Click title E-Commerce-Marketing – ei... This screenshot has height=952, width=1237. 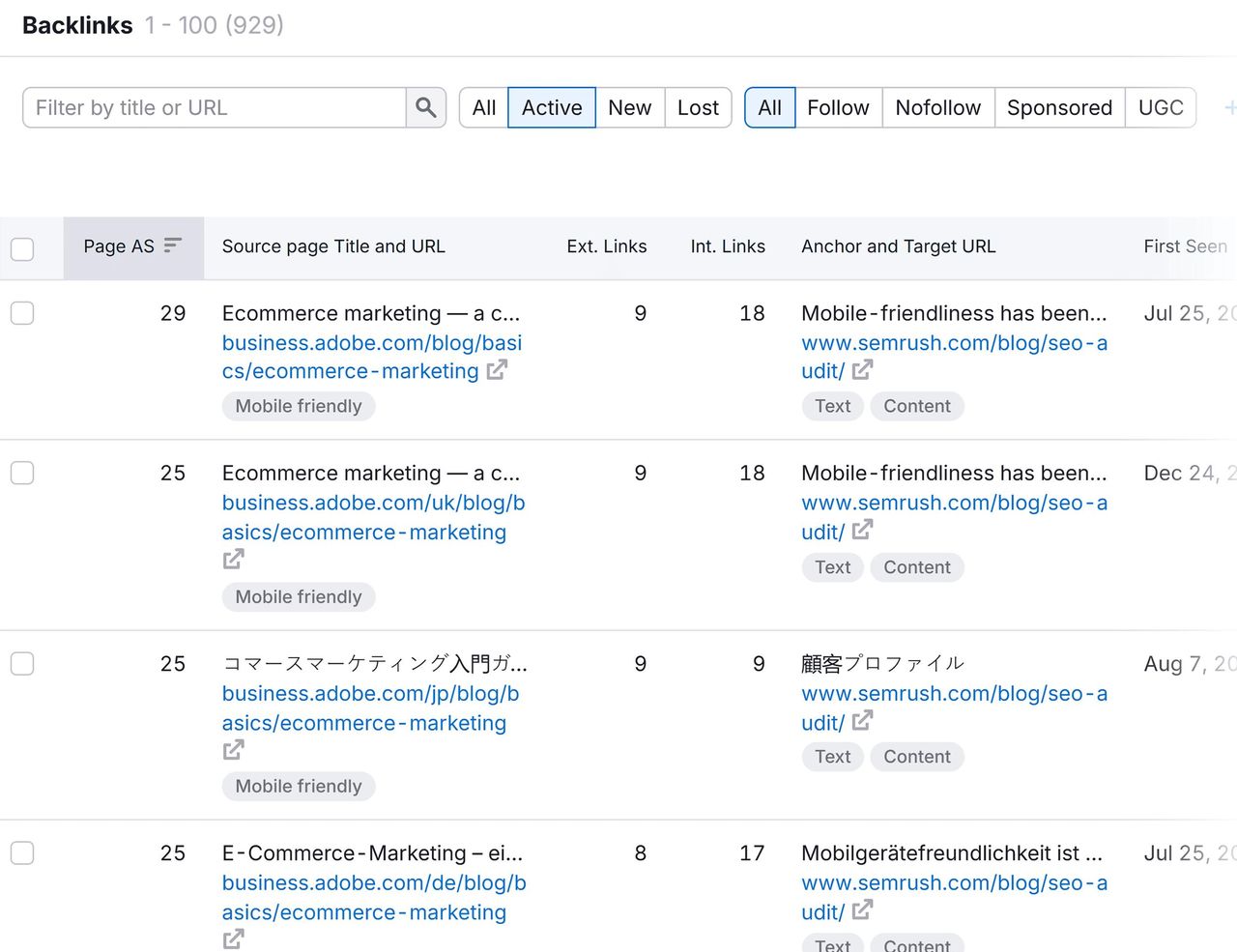point(372,852)
